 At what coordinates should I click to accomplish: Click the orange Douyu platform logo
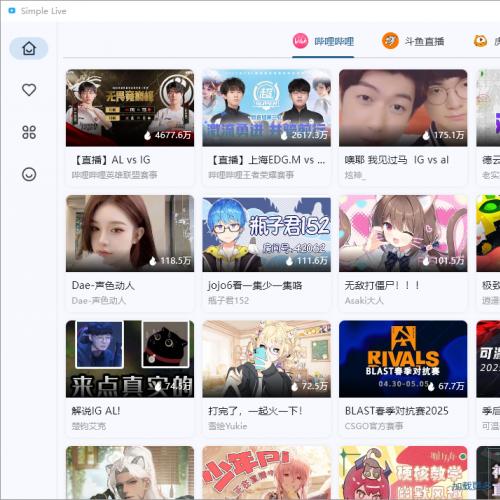tap(390, 41)
